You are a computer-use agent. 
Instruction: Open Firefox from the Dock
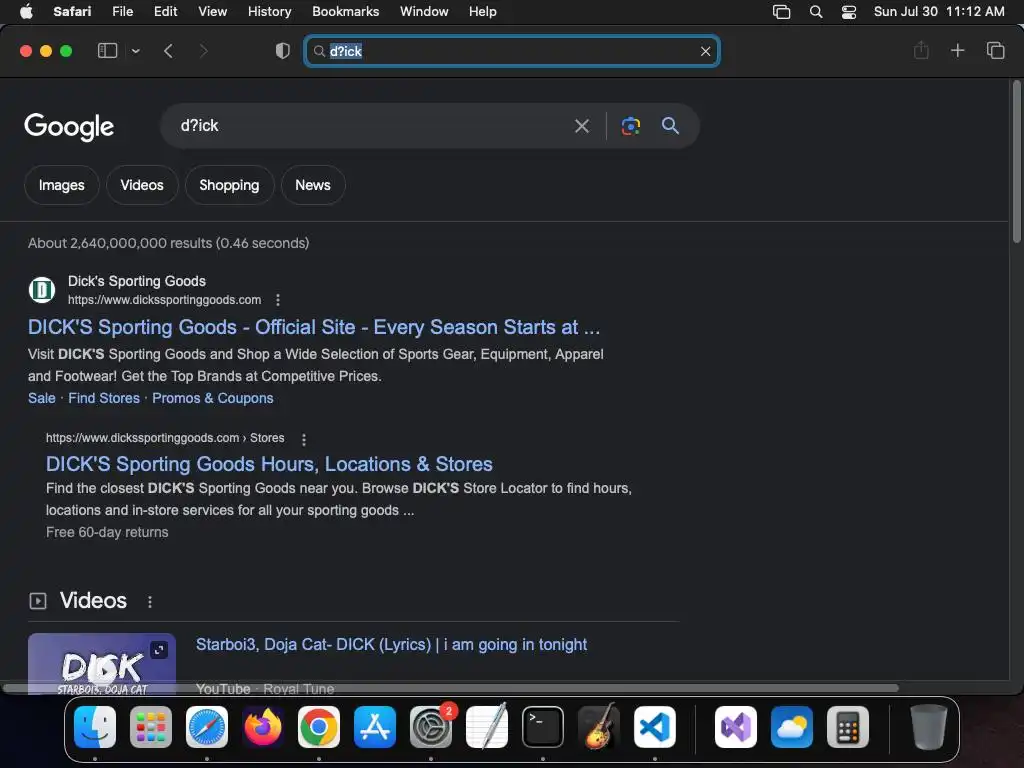pyautogui.click(x=263, y=727)
